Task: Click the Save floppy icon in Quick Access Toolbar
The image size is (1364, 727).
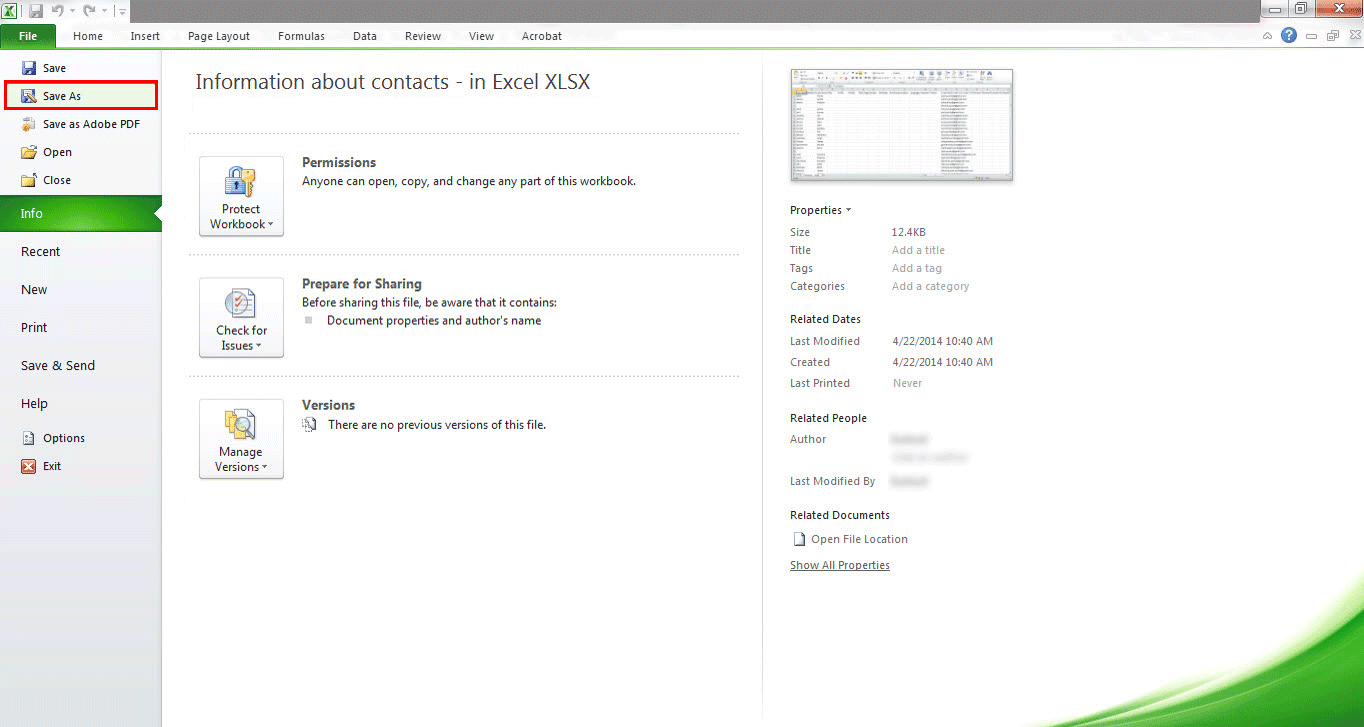Action: 36,10
